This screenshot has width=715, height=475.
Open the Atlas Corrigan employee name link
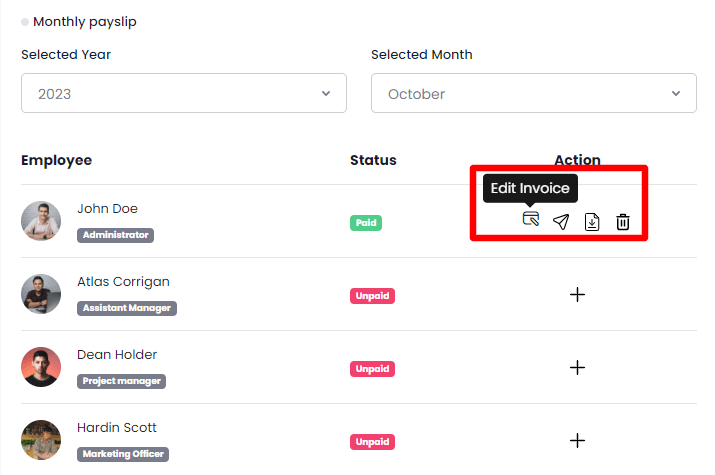point(123,282)
